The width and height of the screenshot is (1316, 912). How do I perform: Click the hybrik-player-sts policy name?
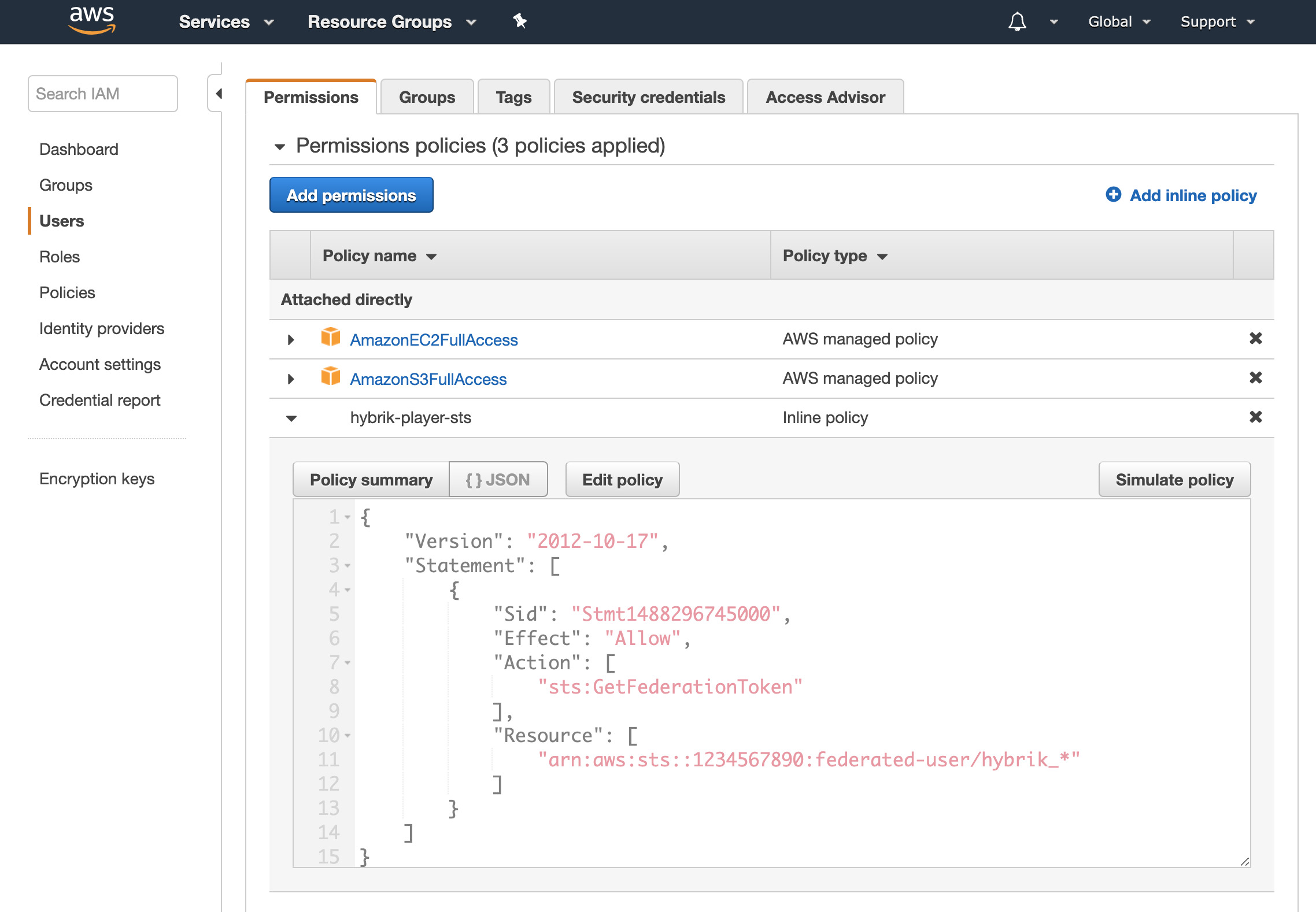coord(411,417)
